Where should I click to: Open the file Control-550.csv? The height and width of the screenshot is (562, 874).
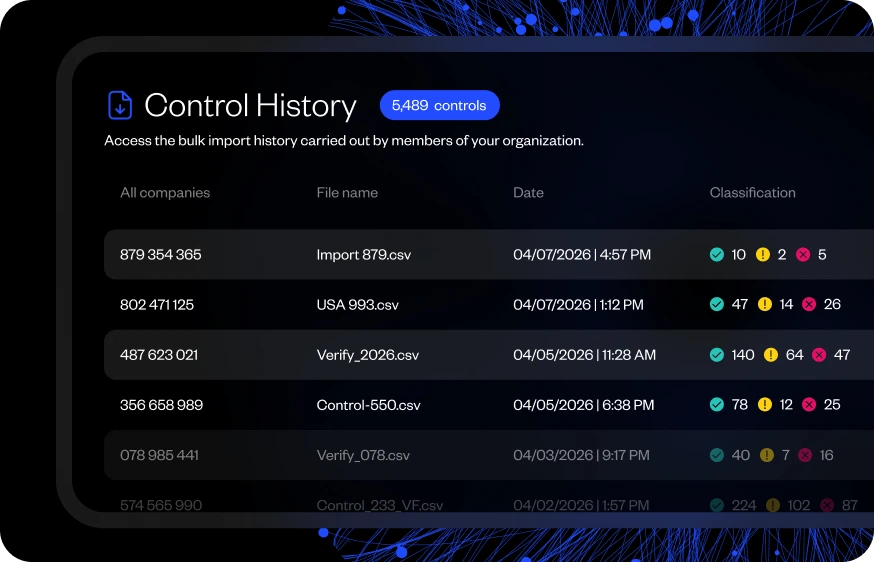pos(368,405)
